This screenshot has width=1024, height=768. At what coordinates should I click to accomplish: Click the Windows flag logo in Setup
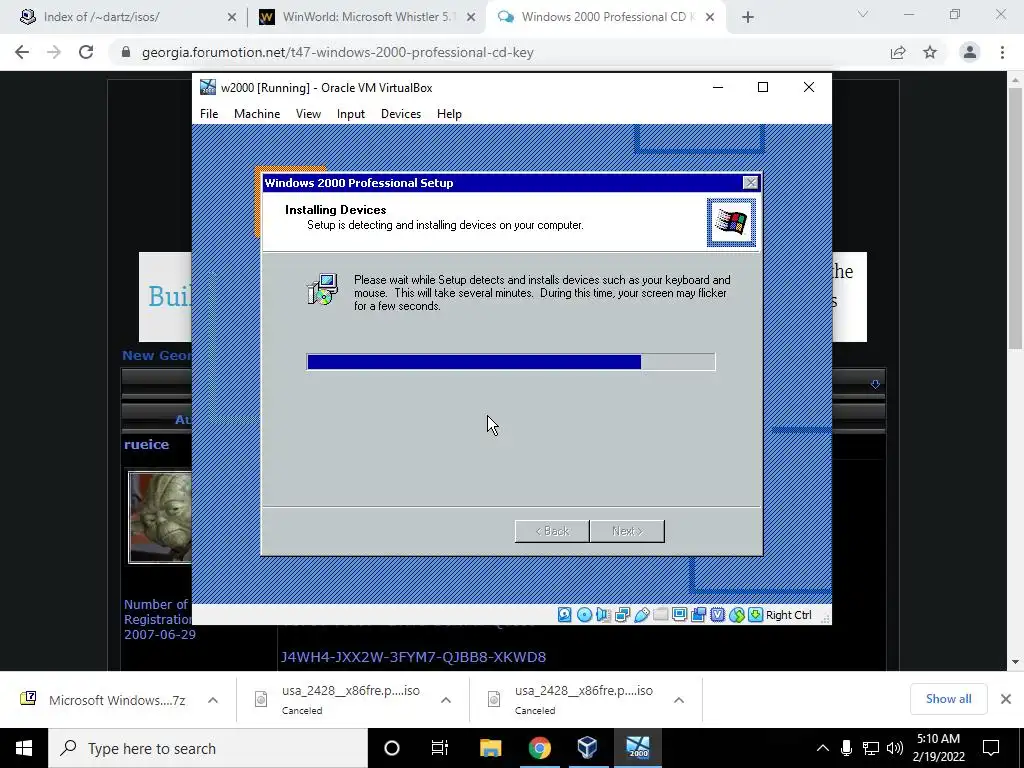click(x=731, y=223)
